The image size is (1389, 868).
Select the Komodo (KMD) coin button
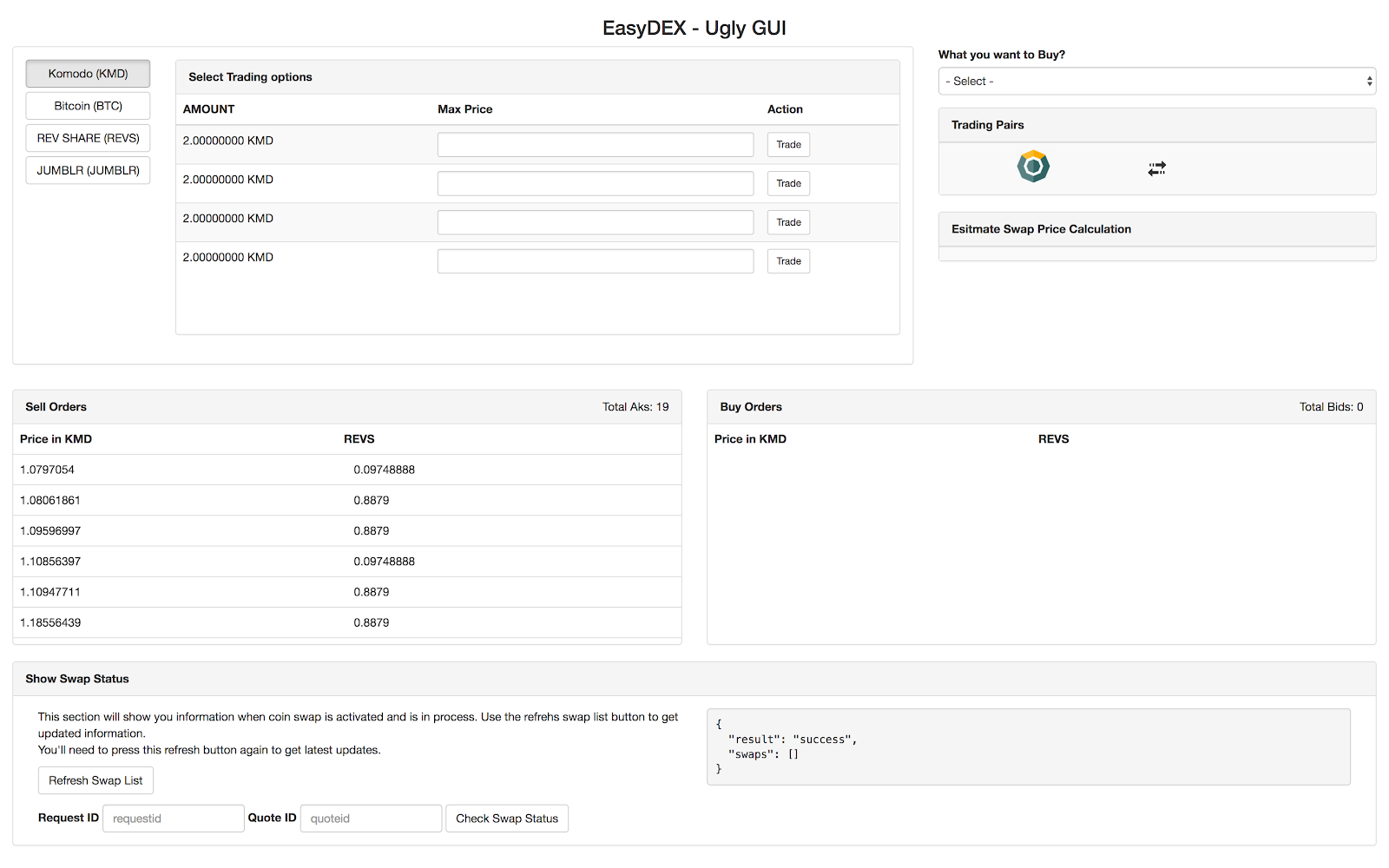[88, 74]
